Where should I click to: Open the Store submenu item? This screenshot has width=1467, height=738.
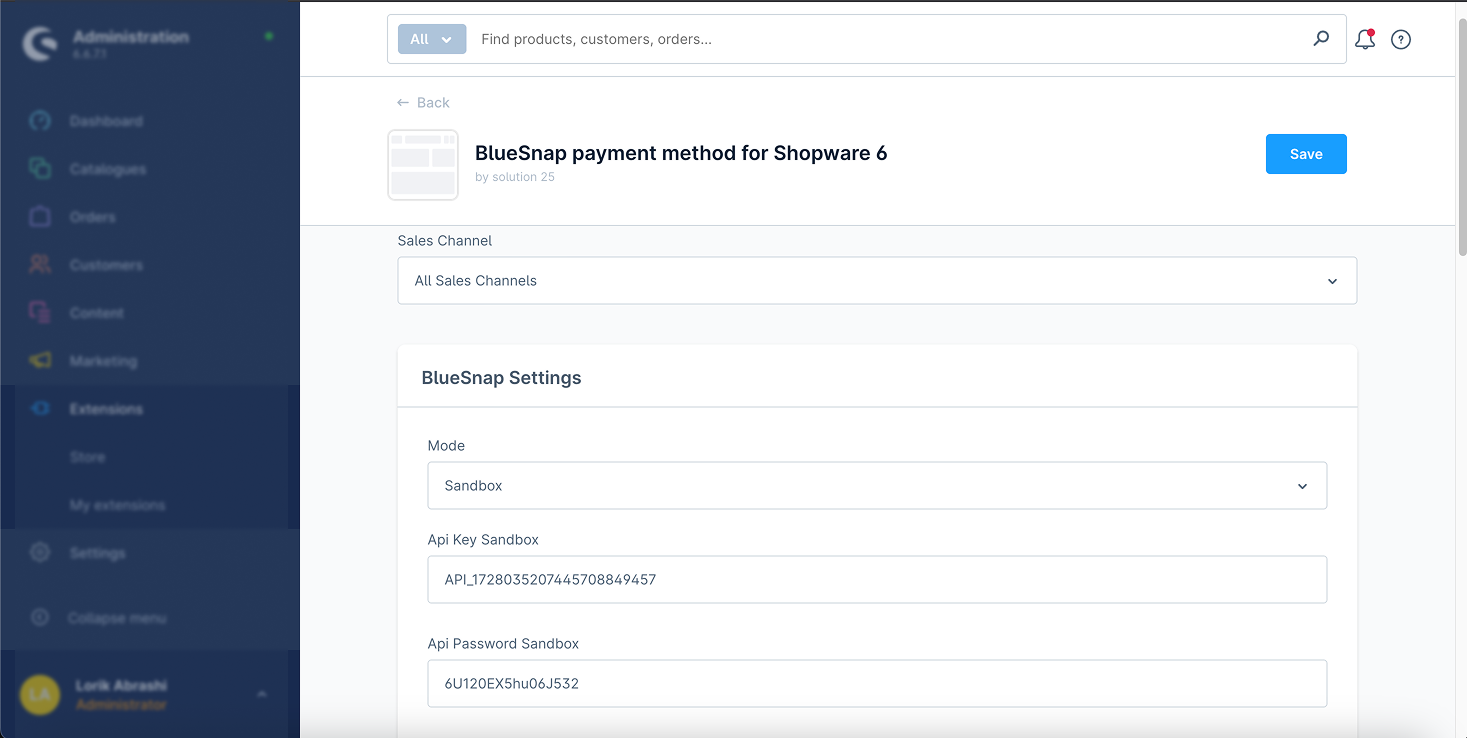[88, 457]
